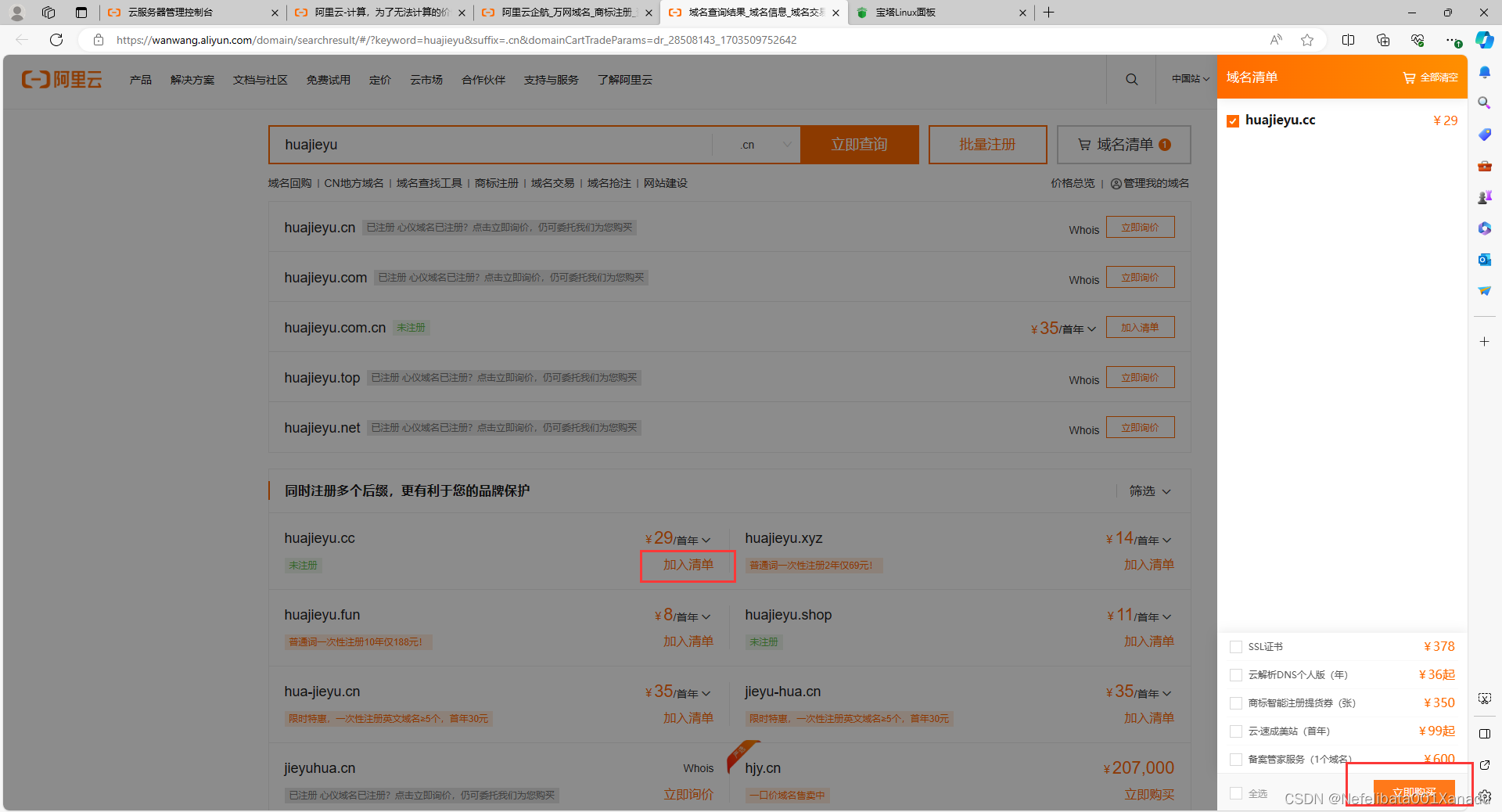Click the 立即查询 search button
The height and width of the screenshot is (812, 1502).
tap(859, 145)
